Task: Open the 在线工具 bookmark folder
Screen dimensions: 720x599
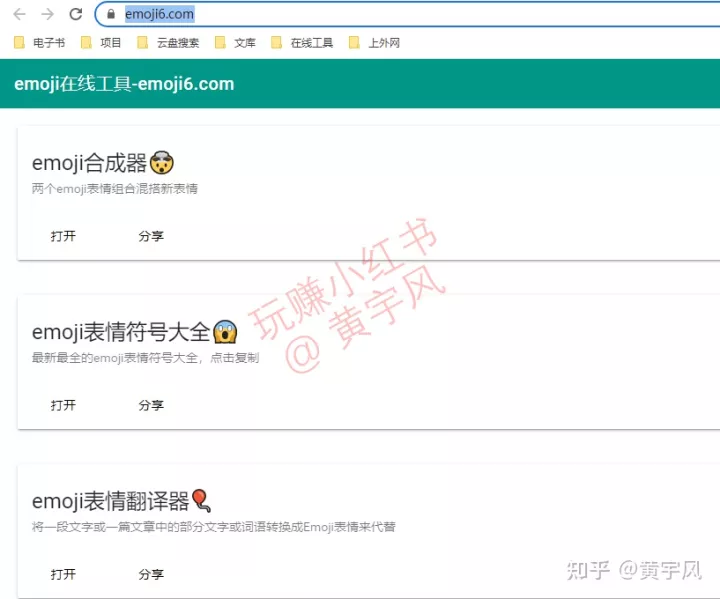Action: pos(302,43)
